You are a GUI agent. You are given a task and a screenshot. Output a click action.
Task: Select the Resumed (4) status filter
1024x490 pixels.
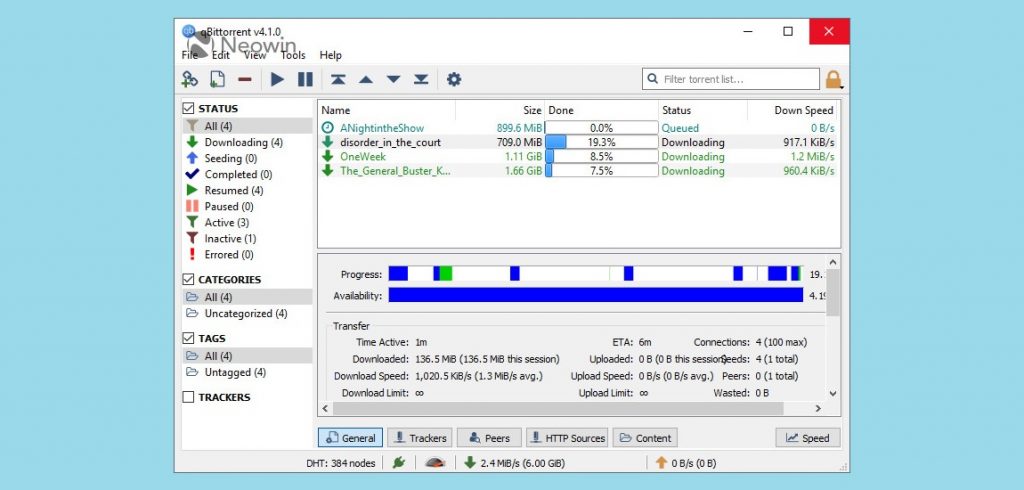(247, 191)
